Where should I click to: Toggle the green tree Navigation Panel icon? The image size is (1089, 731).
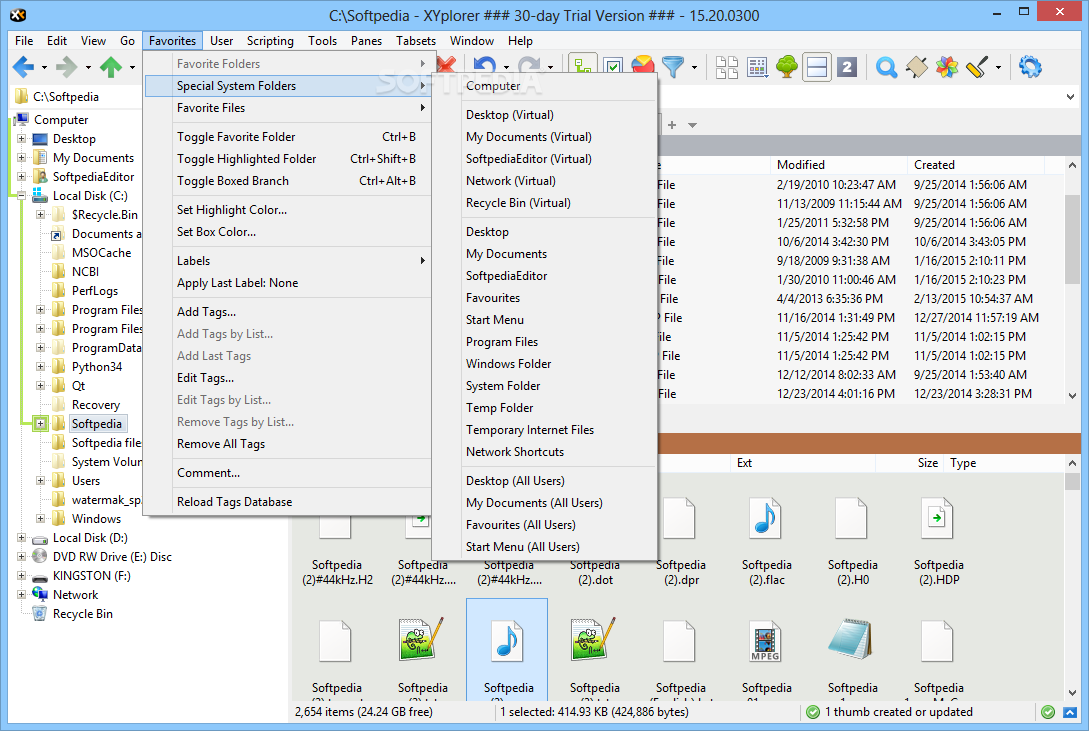click(787, 67)
